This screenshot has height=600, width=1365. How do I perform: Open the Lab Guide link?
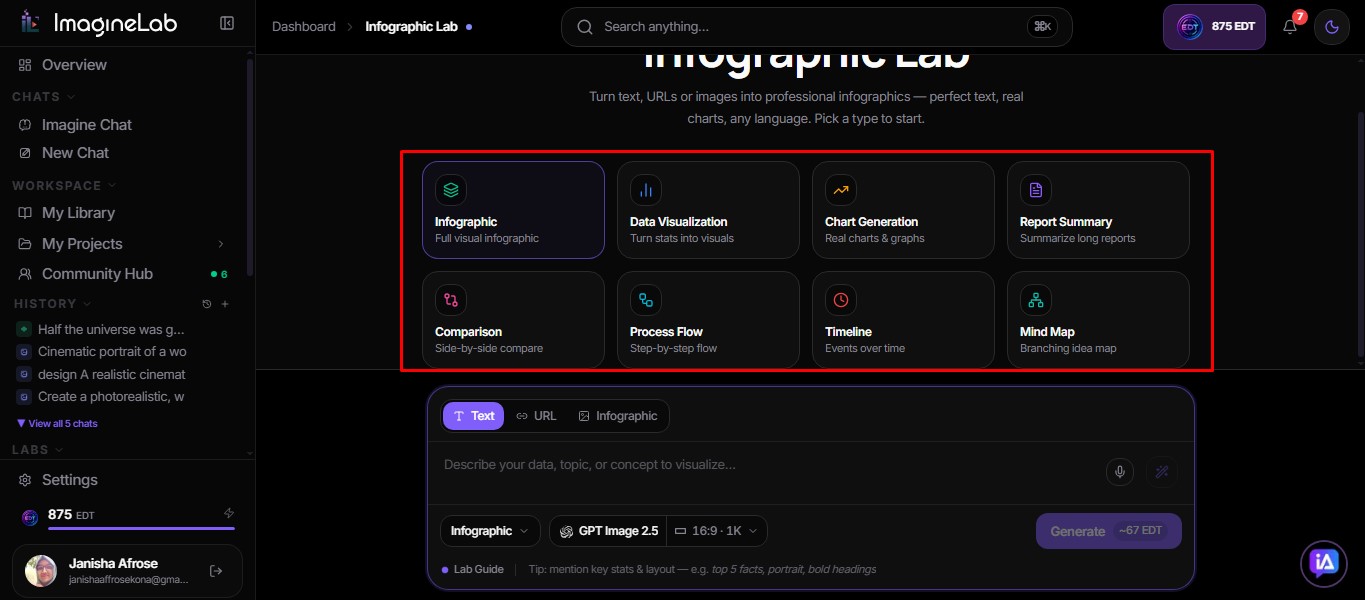coord(473,570)
